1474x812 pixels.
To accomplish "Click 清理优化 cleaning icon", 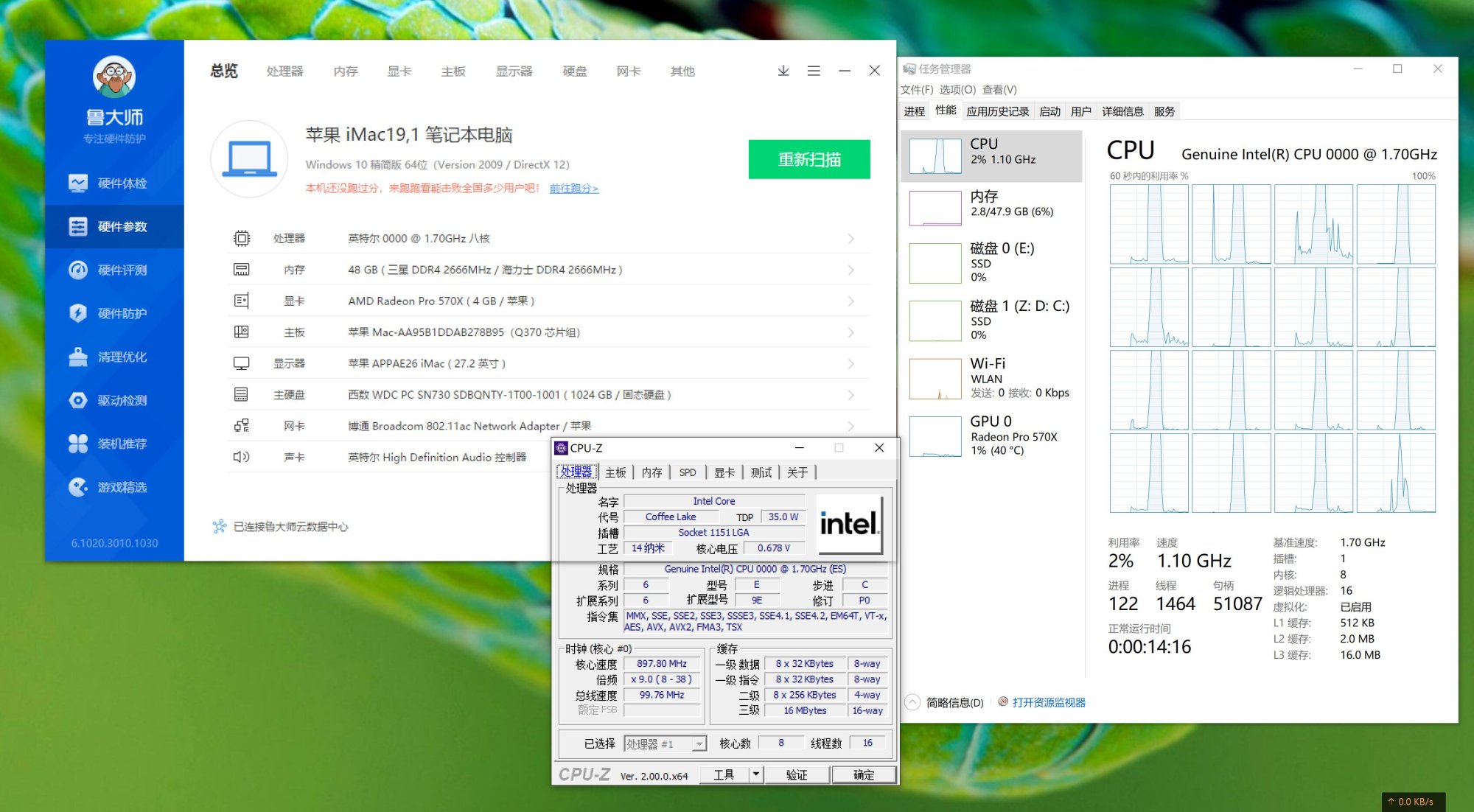I will pos(79,357).
